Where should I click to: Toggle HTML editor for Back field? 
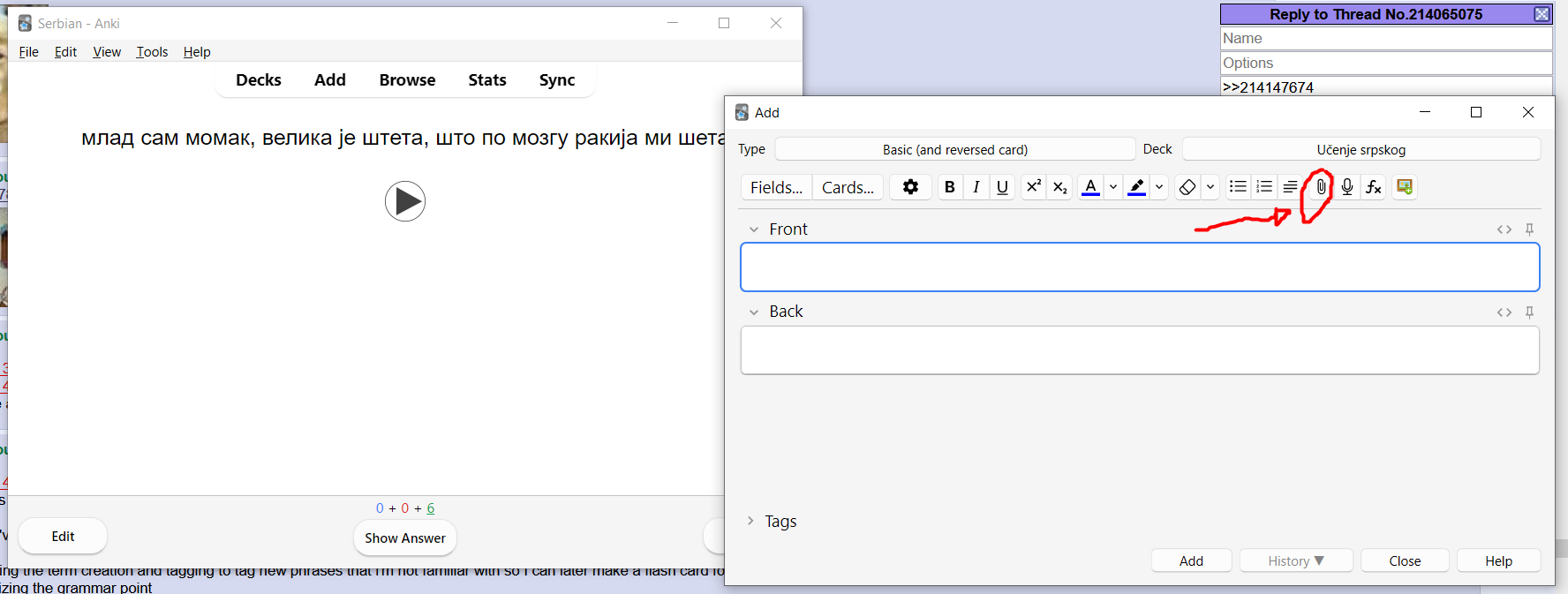coord(1504,312)
